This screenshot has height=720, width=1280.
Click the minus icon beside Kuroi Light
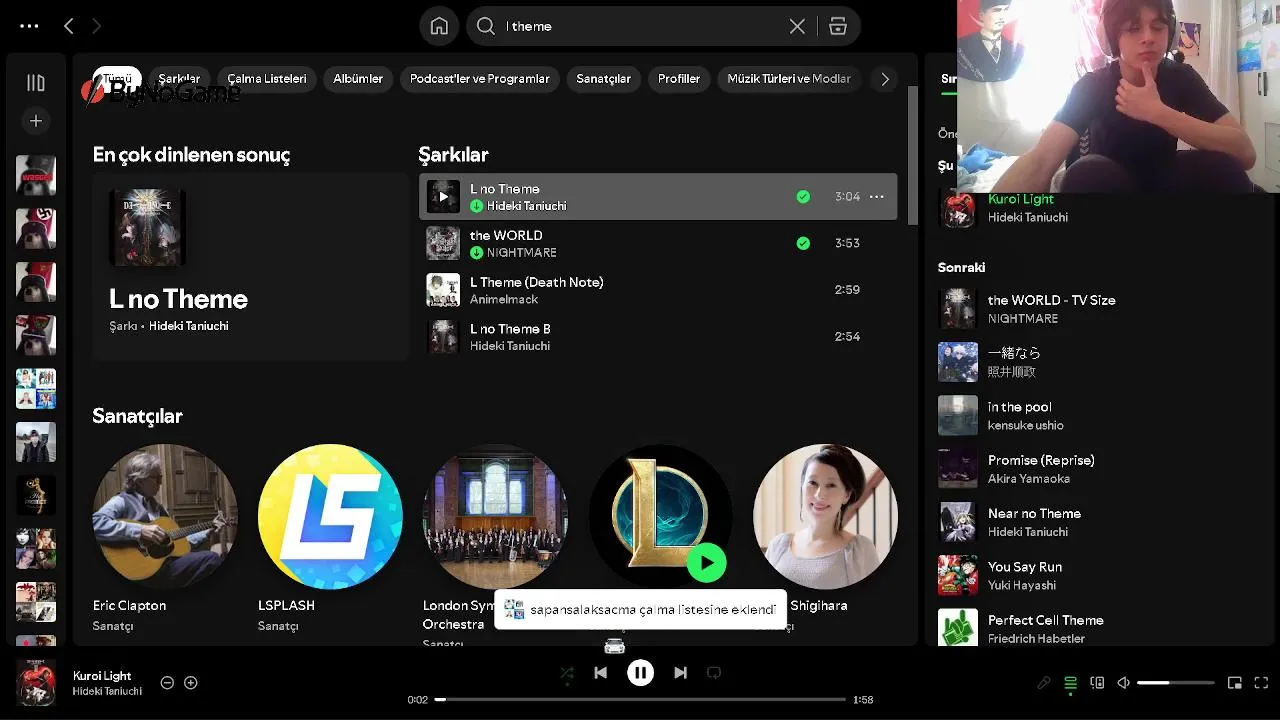[167, 683]
